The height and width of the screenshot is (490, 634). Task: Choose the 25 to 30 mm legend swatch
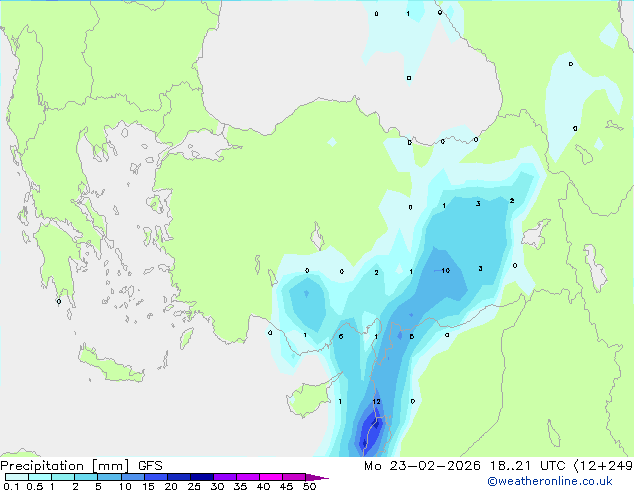coord(202,477)
